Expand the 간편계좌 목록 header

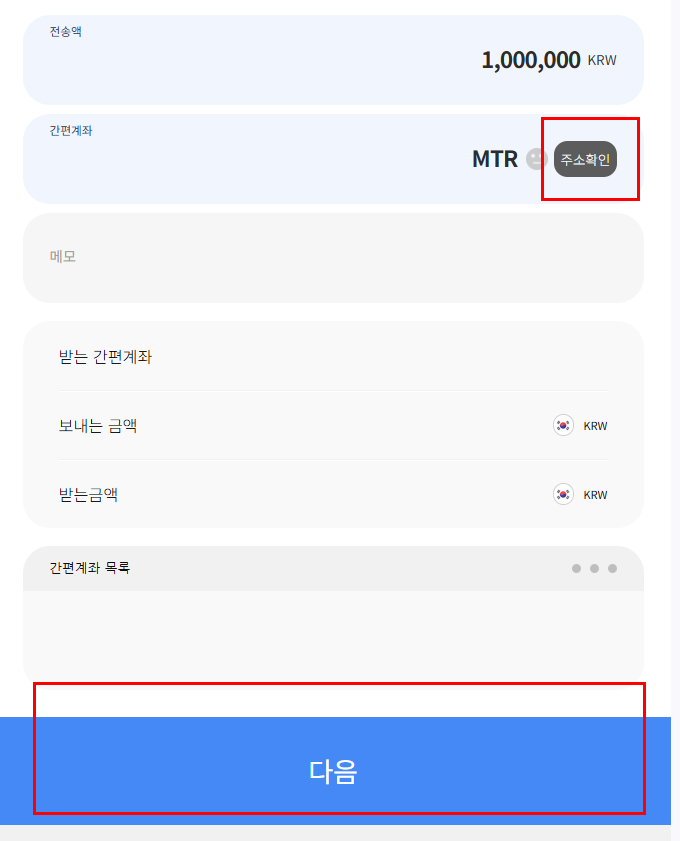click(x=333, y=569)
